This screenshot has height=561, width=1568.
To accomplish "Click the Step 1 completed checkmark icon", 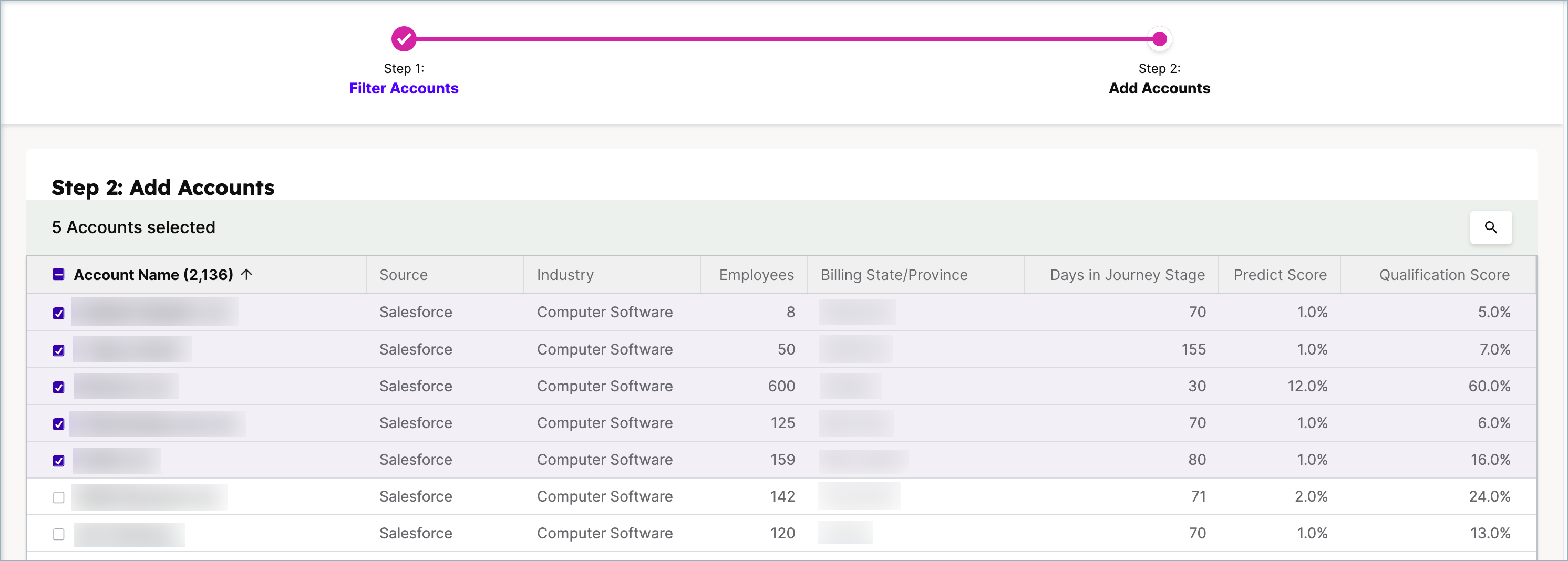I will 404,38.
